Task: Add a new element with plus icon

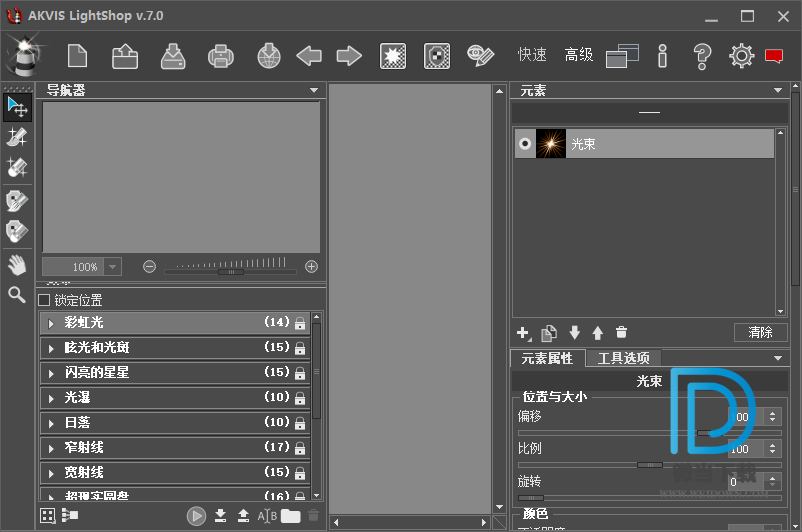Action: 522,333
